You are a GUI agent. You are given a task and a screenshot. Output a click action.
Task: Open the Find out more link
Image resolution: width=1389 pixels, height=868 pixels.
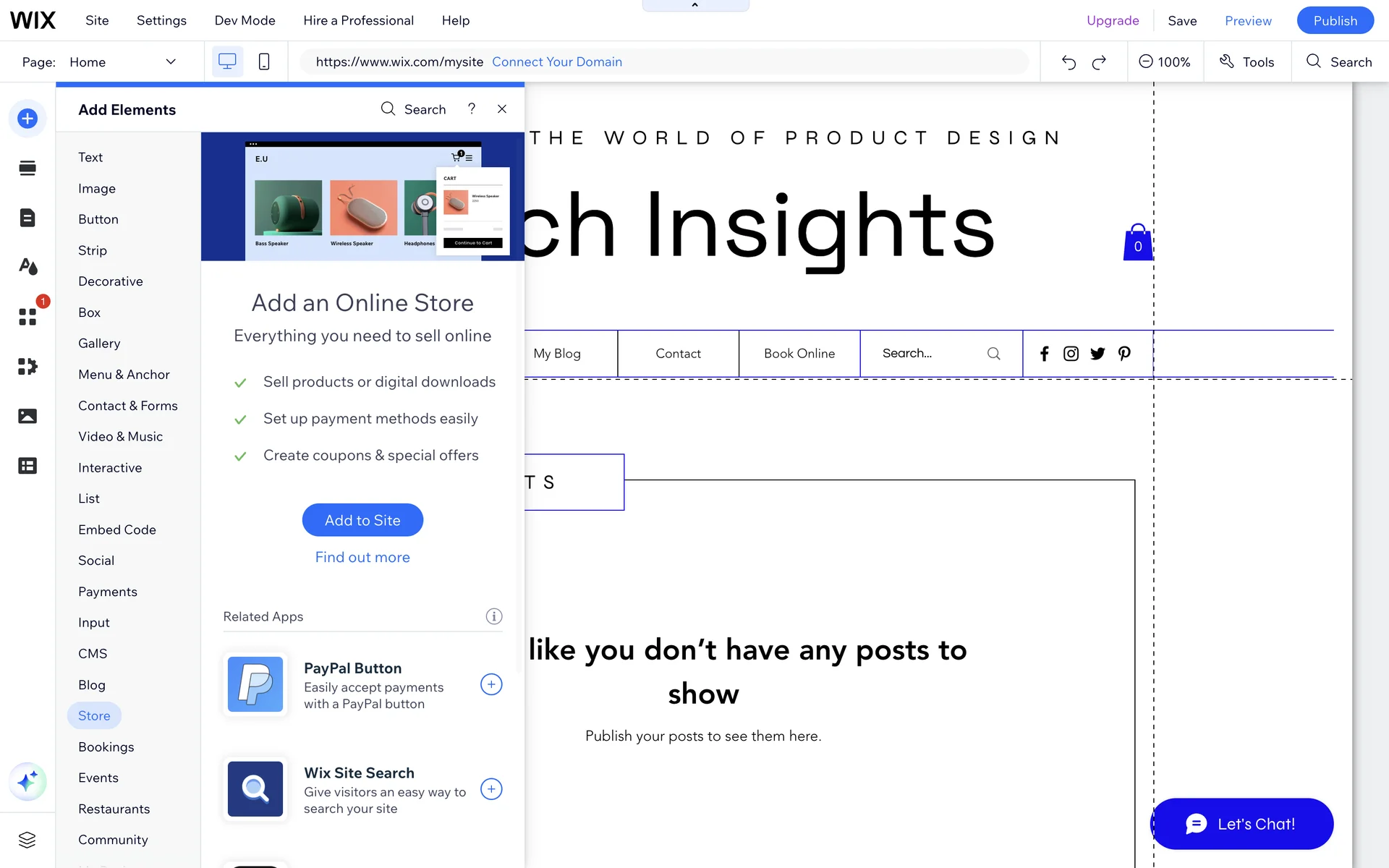[362, 557]
